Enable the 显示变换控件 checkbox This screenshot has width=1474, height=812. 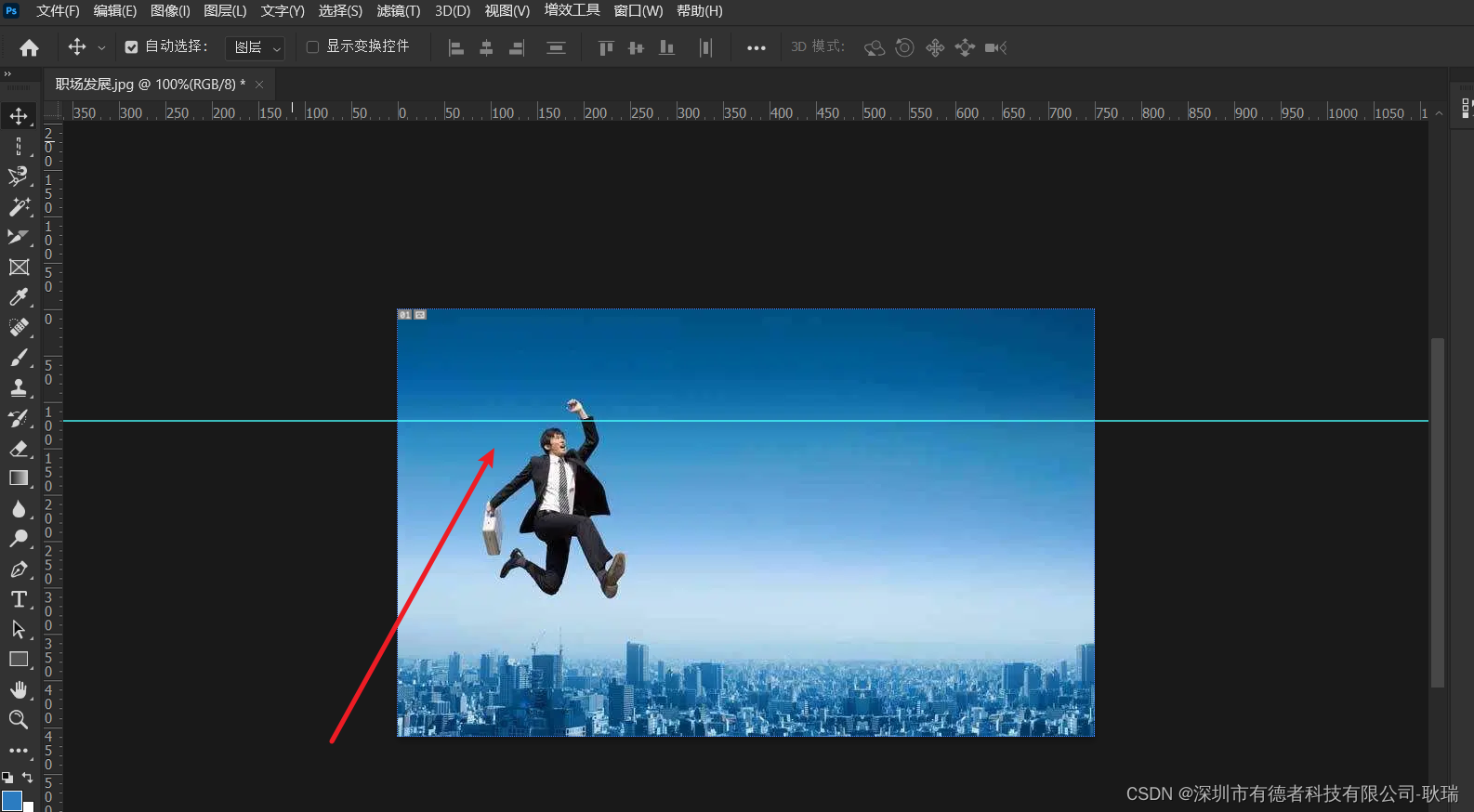click(x=312, y=47)
